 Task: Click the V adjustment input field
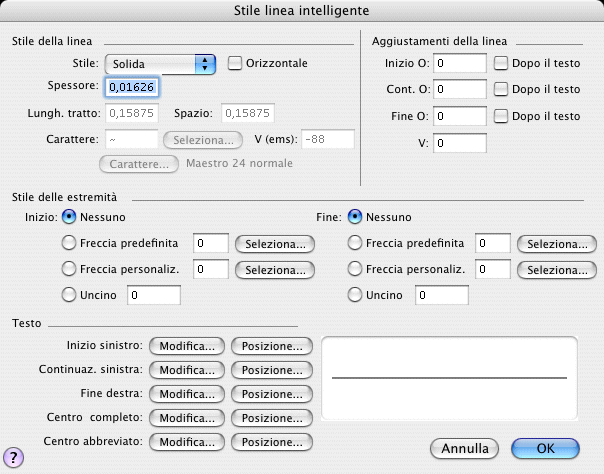460,143
